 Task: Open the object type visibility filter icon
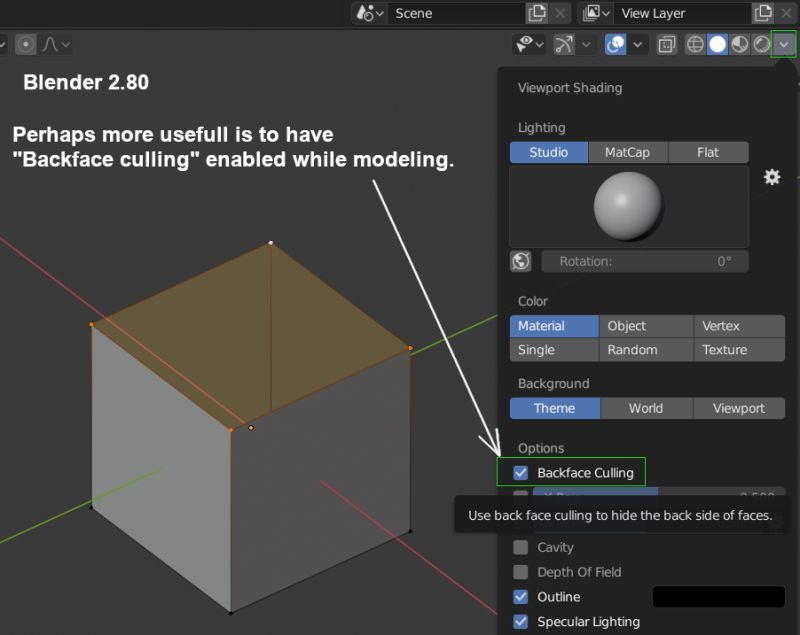[x=524, y=44]
